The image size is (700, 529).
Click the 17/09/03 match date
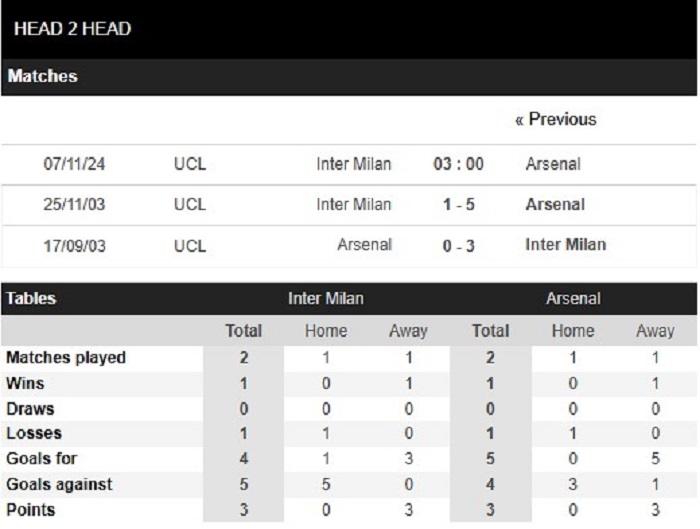pyautogui.click(x=75, y=246)
